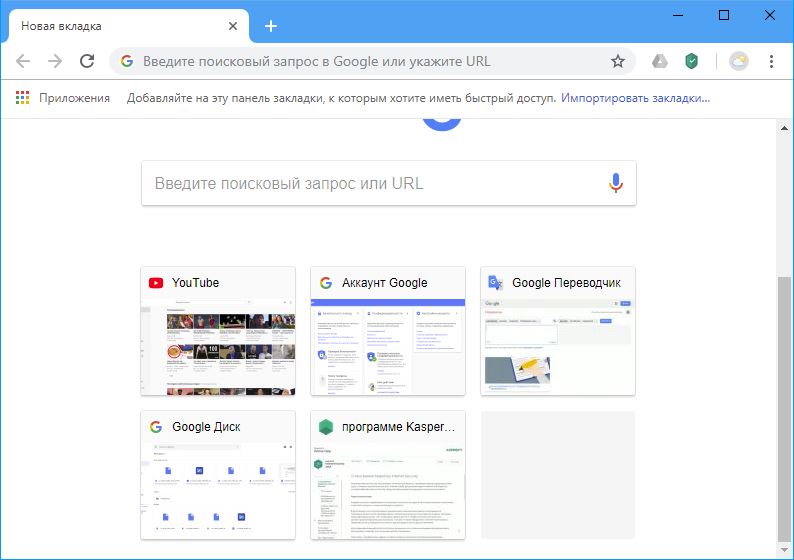Click the Google Translate favicon
This screenshot has width=794, height=560.
click(495, 283)
